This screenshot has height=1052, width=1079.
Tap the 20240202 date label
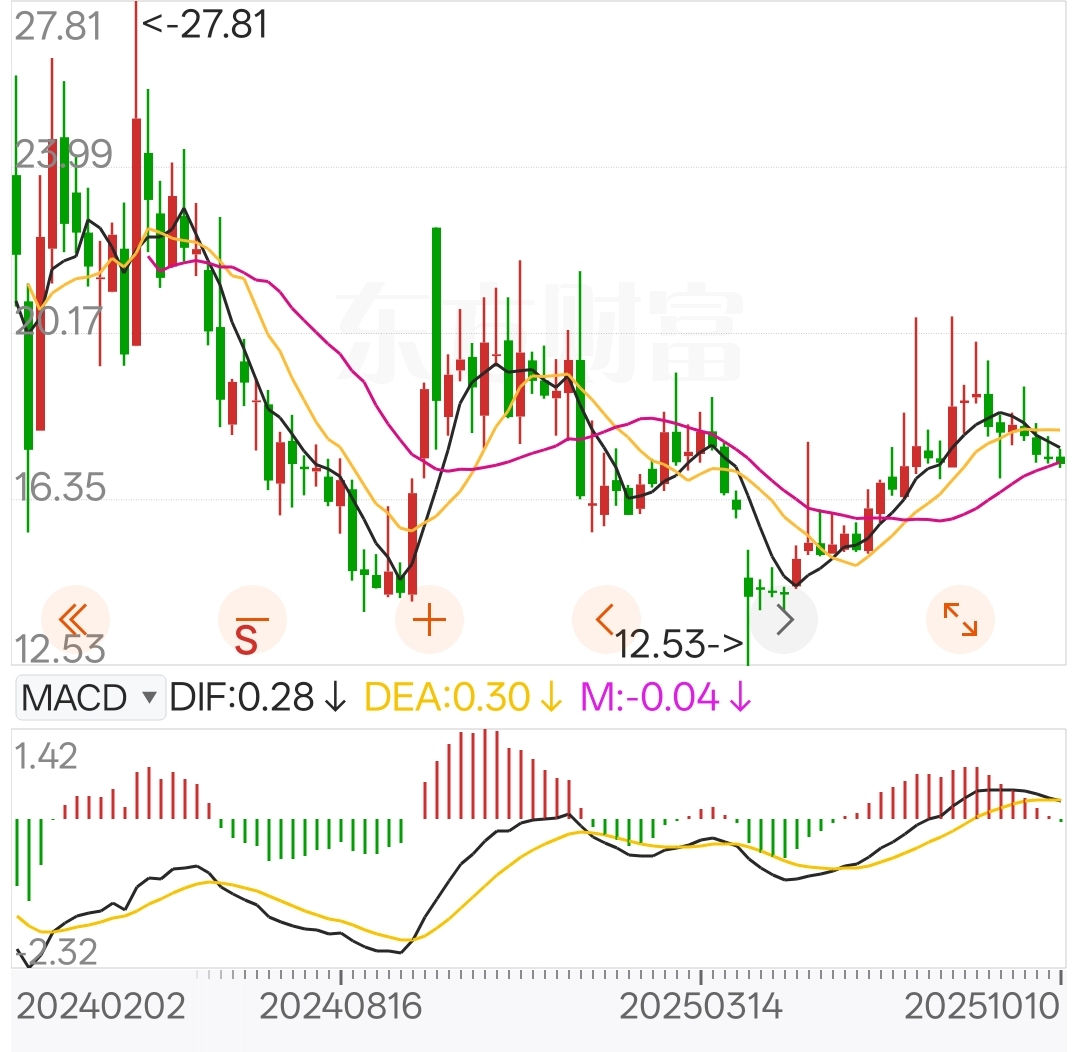coord(100,1007)
